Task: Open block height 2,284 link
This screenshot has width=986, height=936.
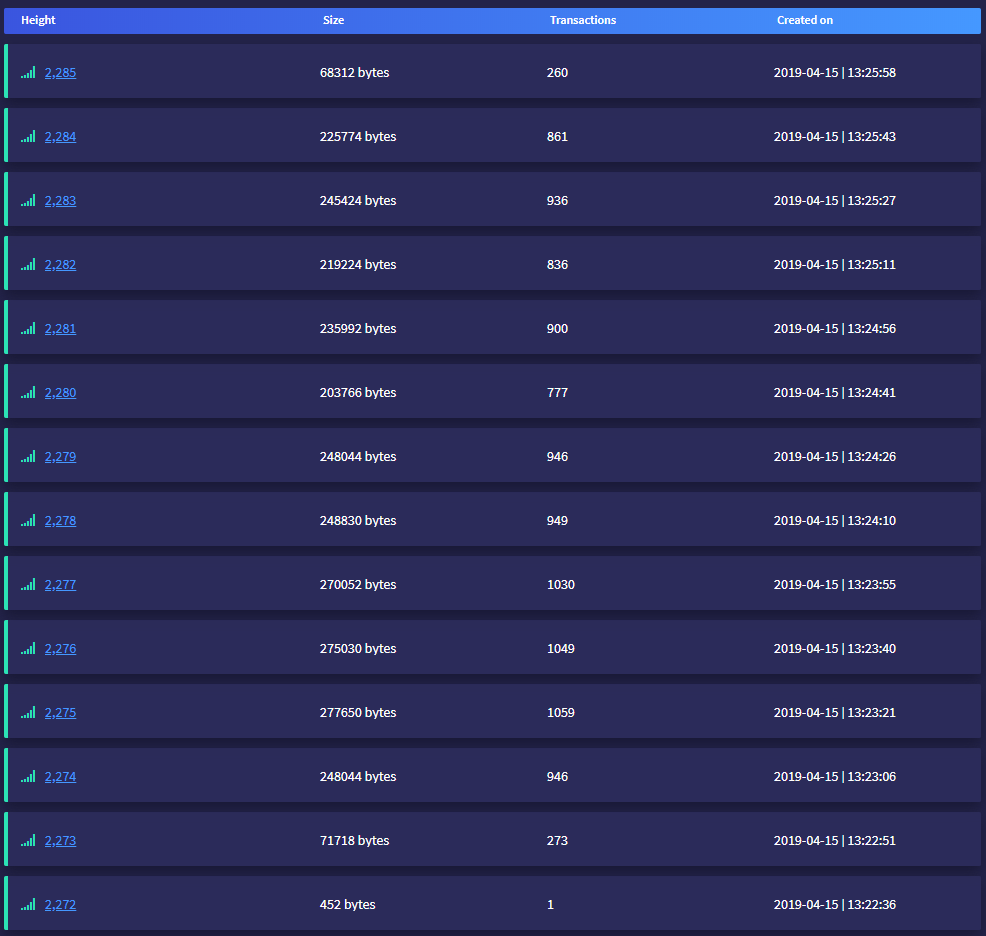Action: [x=60, y=137]
